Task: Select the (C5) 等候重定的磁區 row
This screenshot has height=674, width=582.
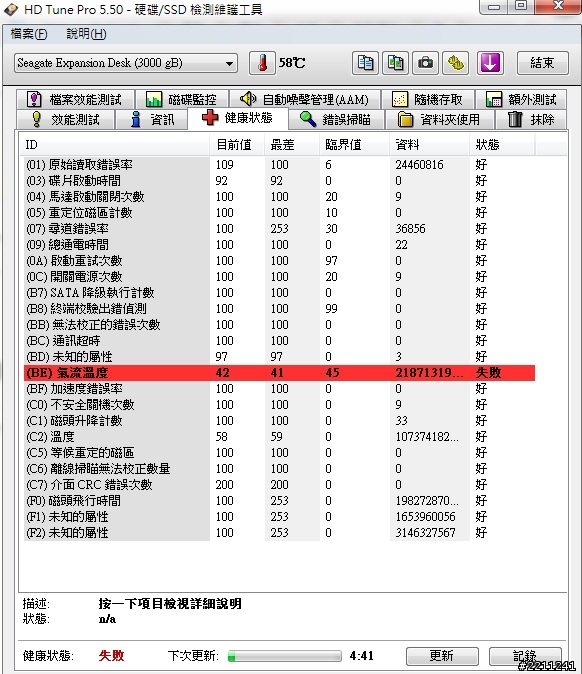Action: (x=279, y=453)
